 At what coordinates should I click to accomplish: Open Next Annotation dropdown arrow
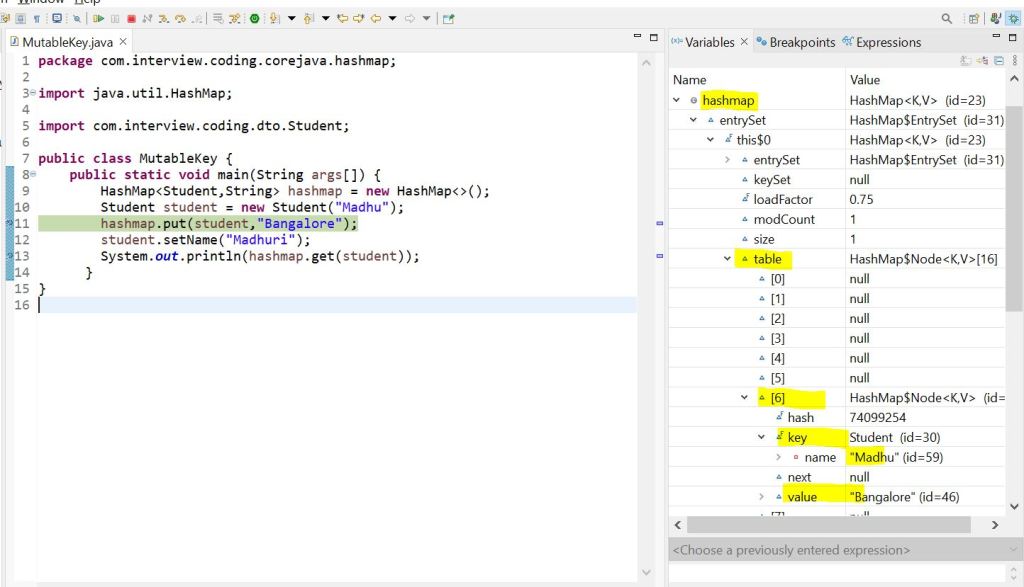pyautogui.click(x=291, y=18)
